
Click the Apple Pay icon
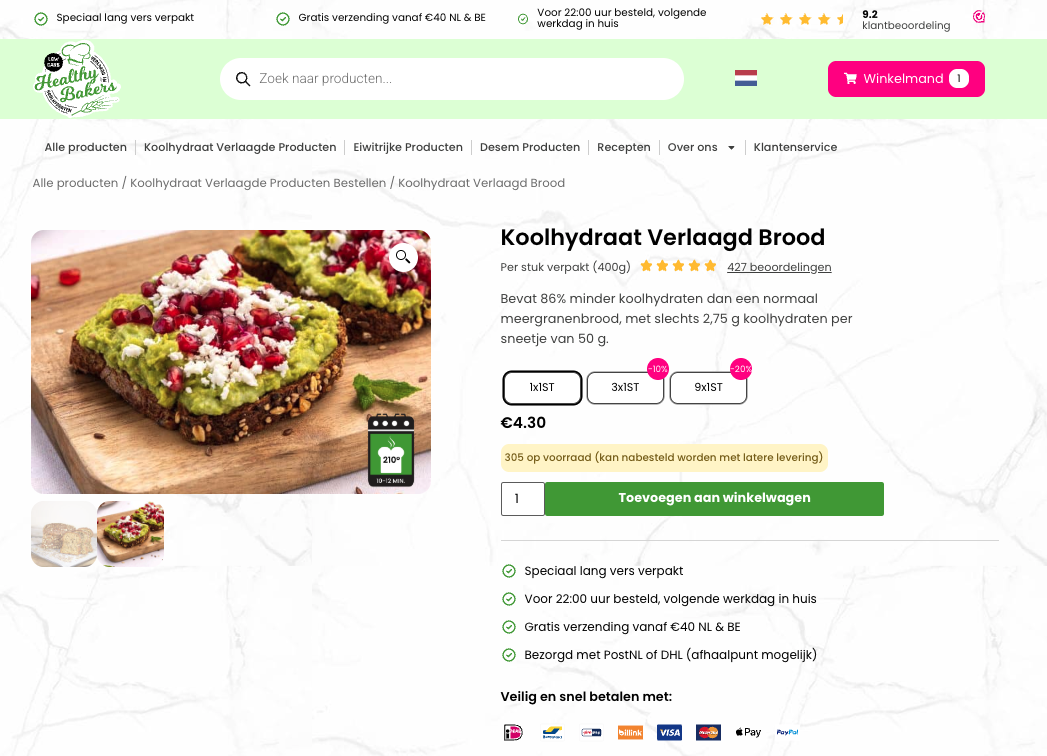point(748,732)
